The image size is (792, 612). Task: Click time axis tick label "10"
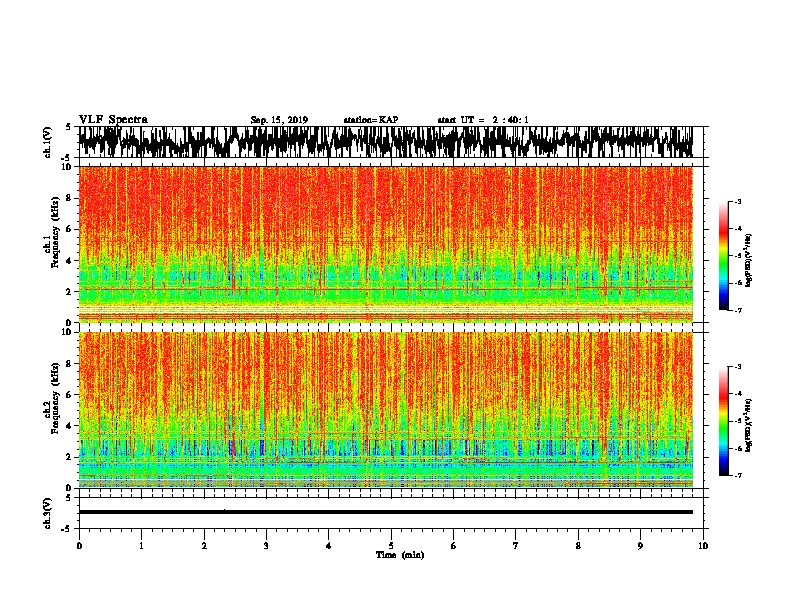[x=703, y=546]
